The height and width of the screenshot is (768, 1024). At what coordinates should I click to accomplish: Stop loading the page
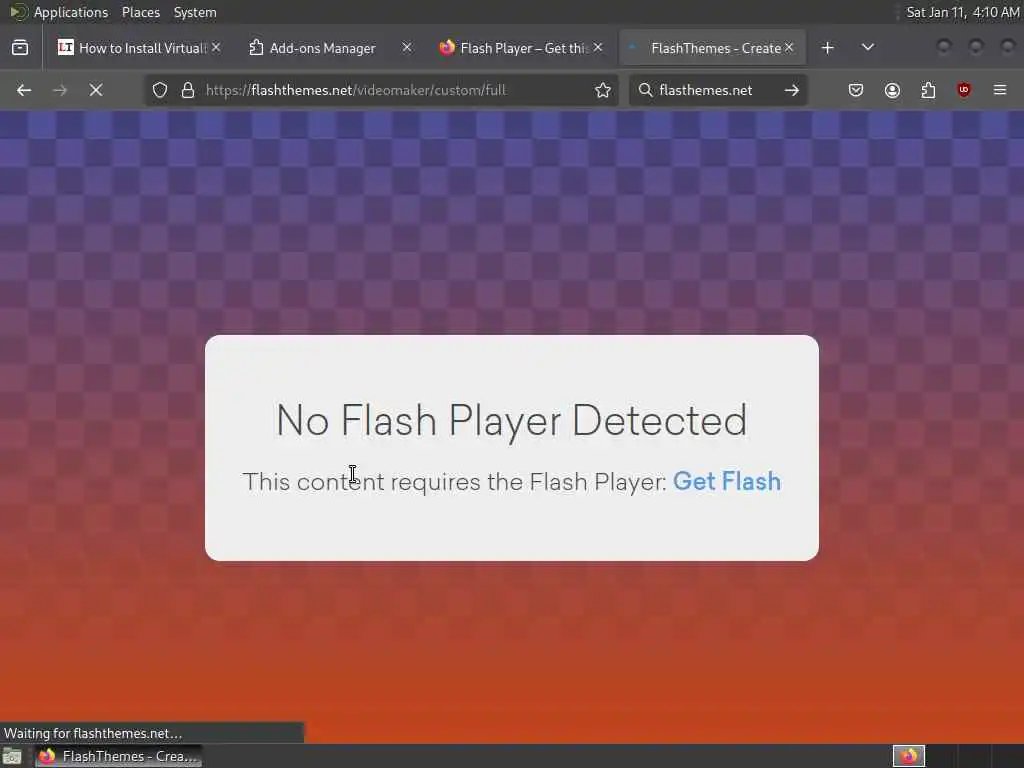click(96, 90)
